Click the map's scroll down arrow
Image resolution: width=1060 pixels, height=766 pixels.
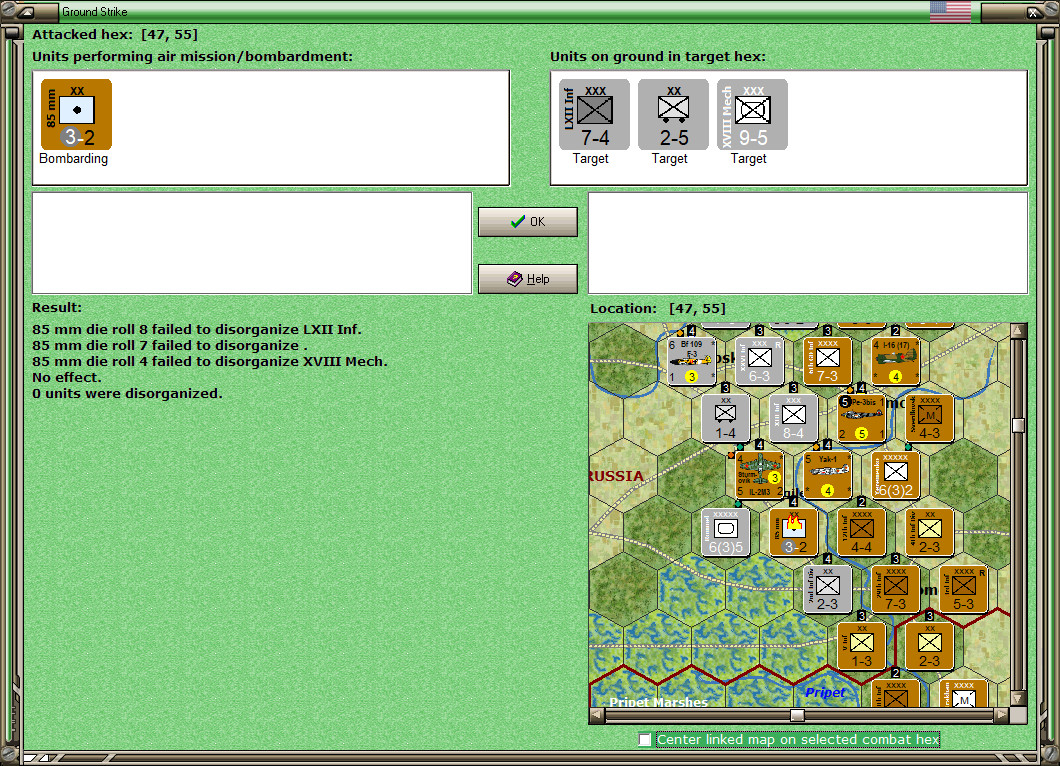click(1018, 698)
